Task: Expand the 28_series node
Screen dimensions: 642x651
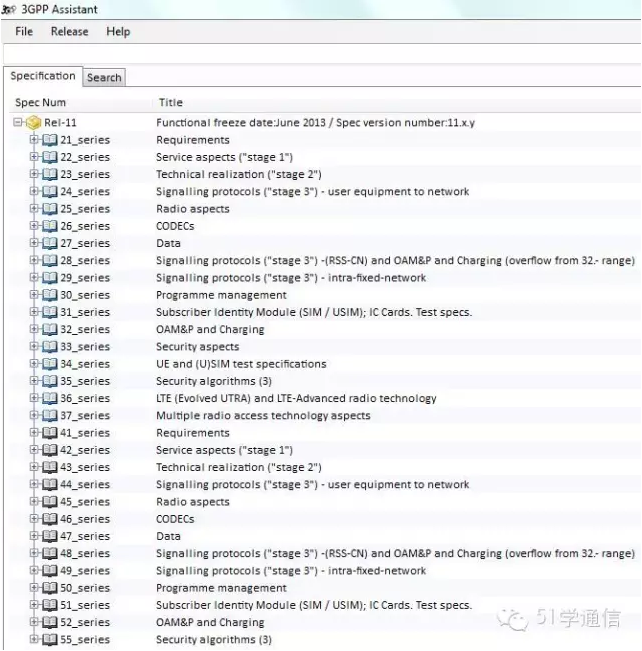Action: point(34,260)
